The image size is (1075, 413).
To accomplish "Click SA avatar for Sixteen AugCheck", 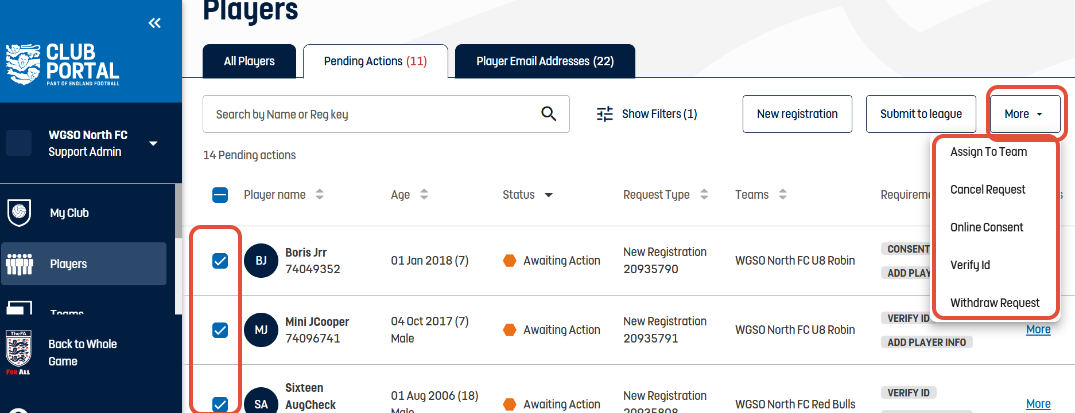I will coord(261,404).
